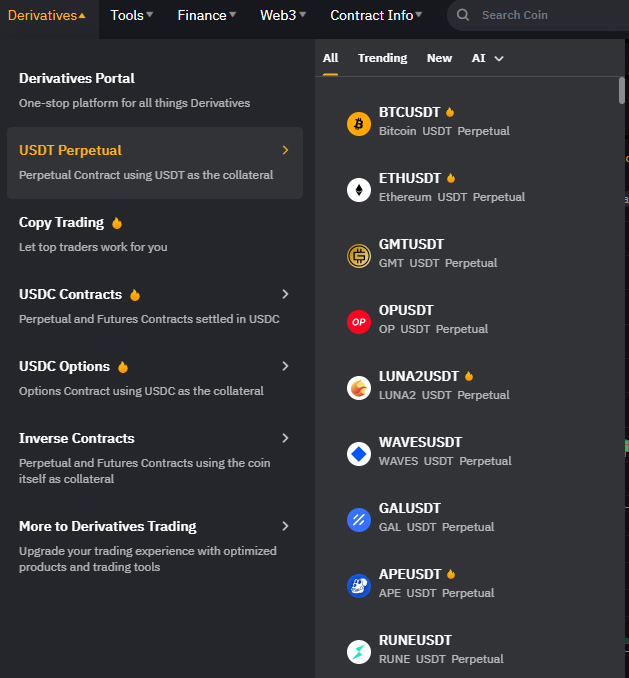Open the Contract Info menu
Screen dimensions: 629x678
point(376,16)
